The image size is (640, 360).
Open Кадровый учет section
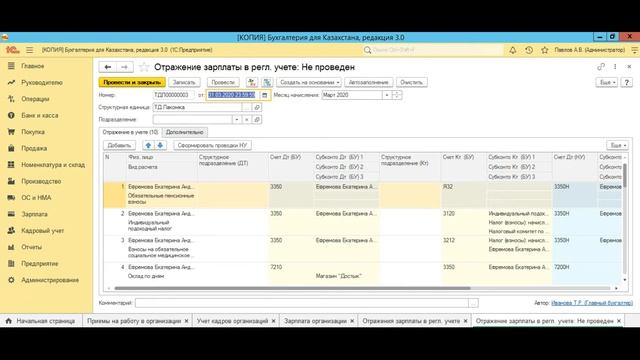point(42,231)
